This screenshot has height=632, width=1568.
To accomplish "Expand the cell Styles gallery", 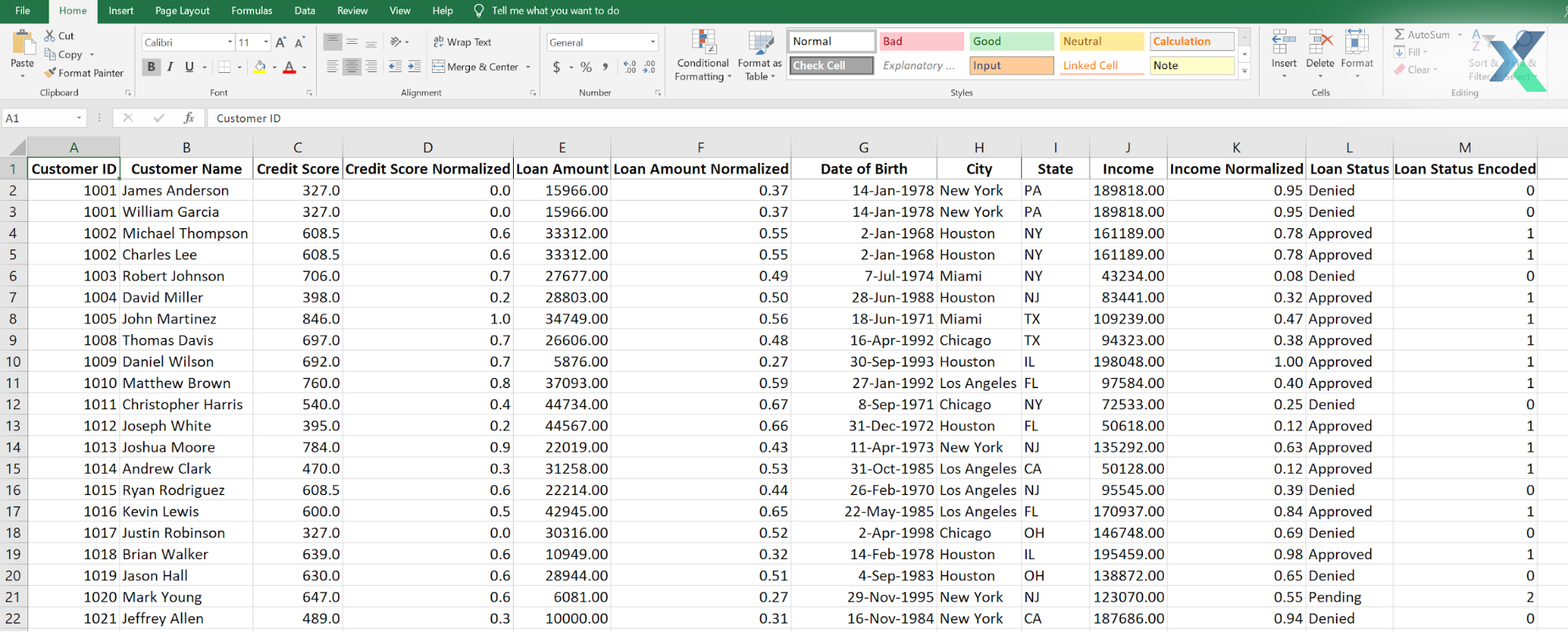I will (x=1244, y=71).
